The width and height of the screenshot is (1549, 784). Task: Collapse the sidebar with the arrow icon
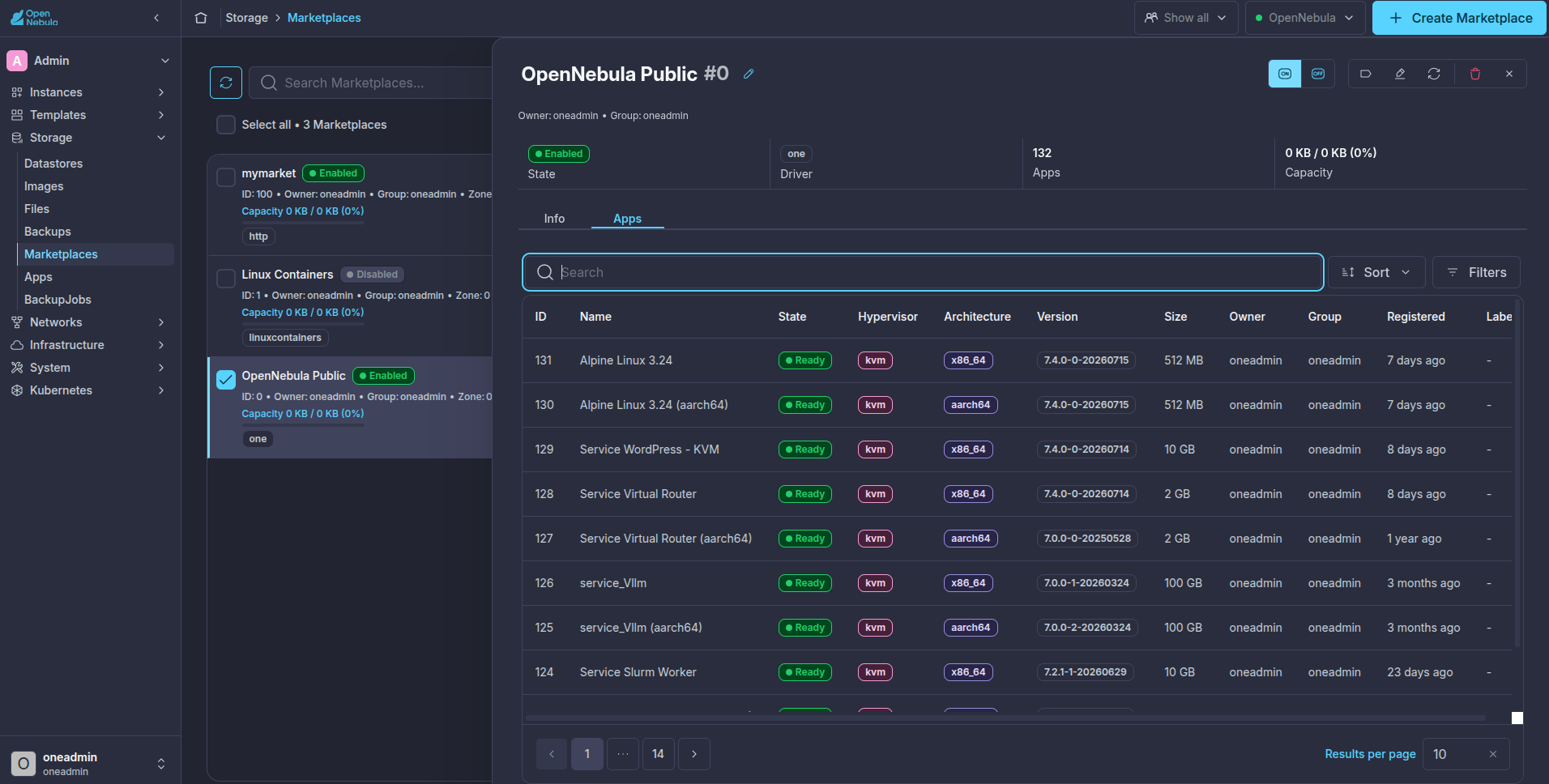pyautogui.click(x=156, y=18)
